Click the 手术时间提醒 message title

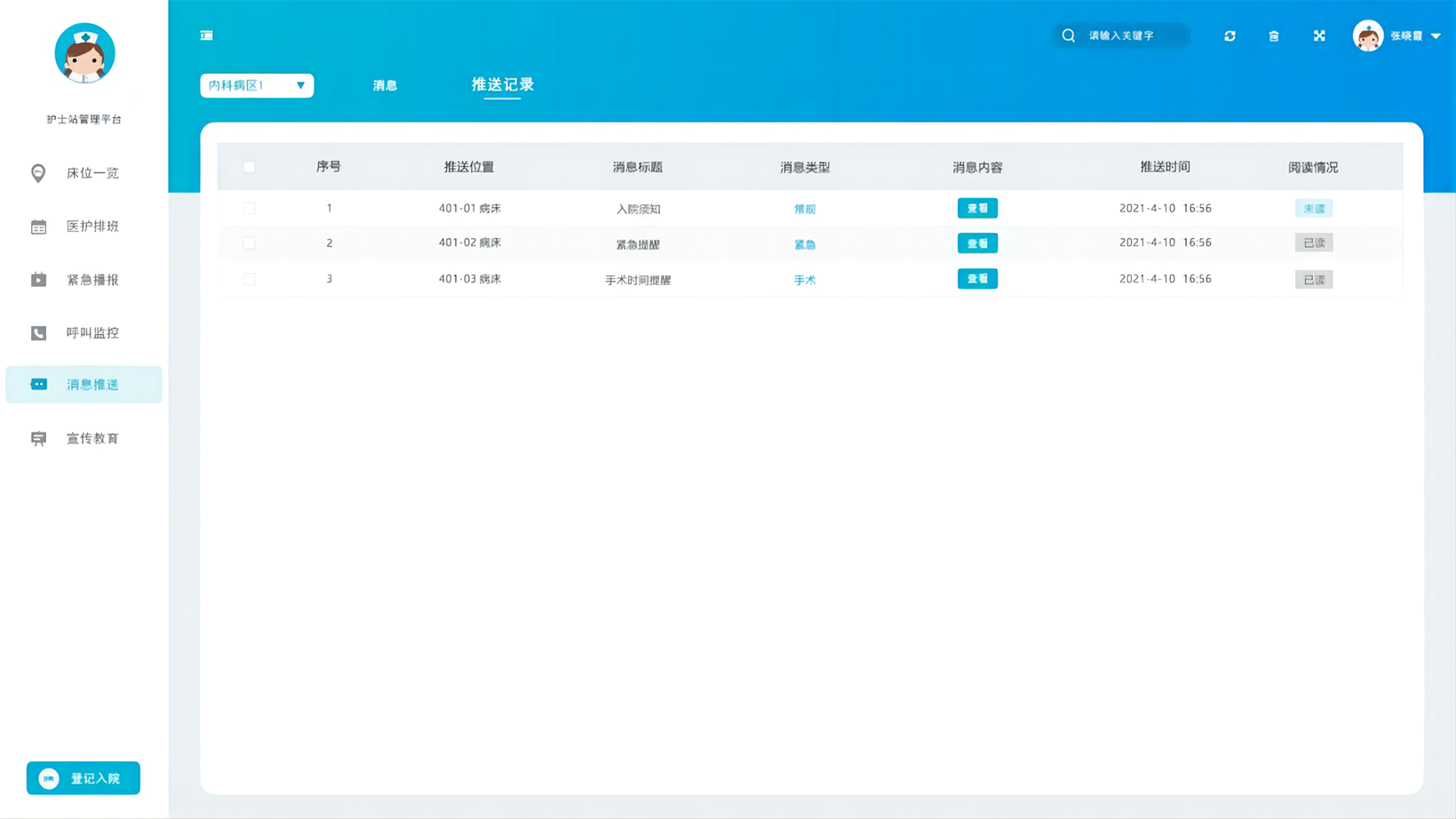pyautogui.click(x=638, y=280)
